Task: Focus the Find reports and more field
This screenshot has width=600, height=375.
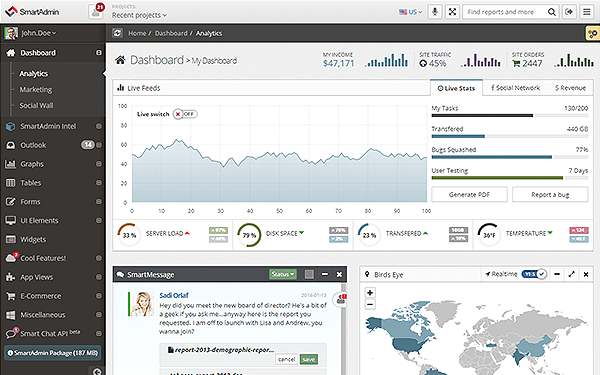Action: pyautogui.click(x=504, y=12)
